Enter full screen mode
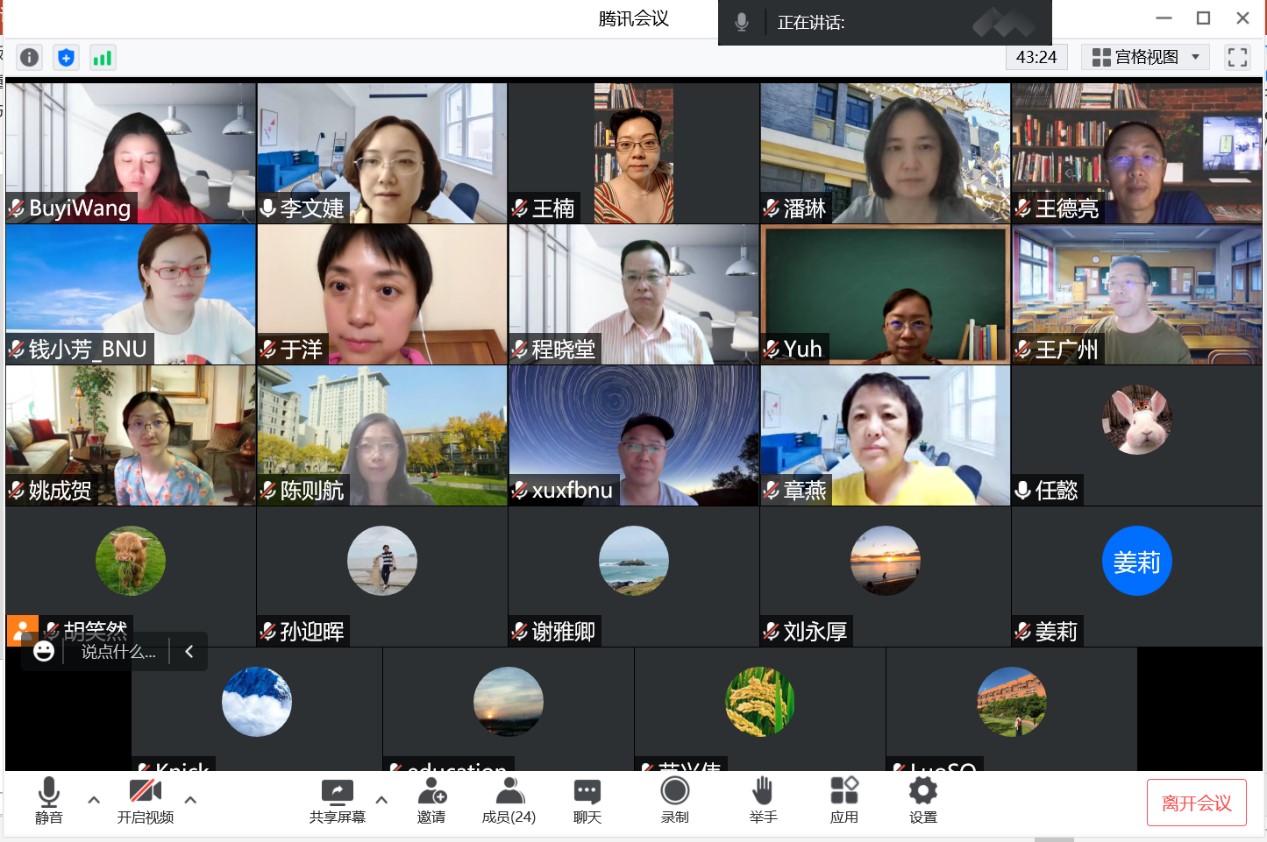The image size is (1267, 842). (1237, 57)
